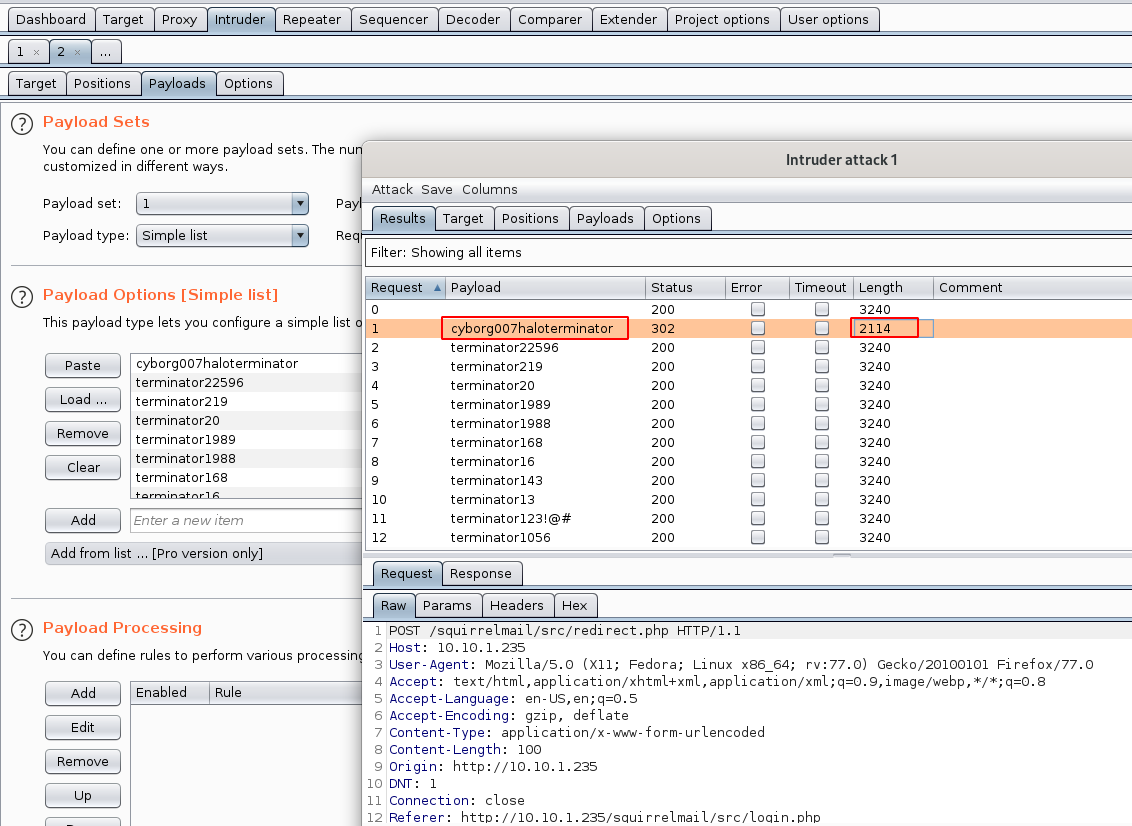Click the help icon beside Payload Sets
The height and width of the screenshot is (826, 1132).
coord(22,122)
